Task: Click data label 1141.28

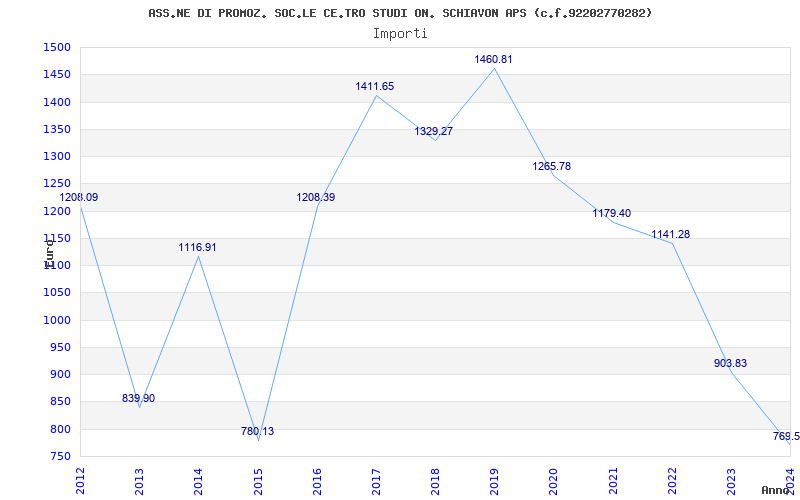Action: coord(670,235)
